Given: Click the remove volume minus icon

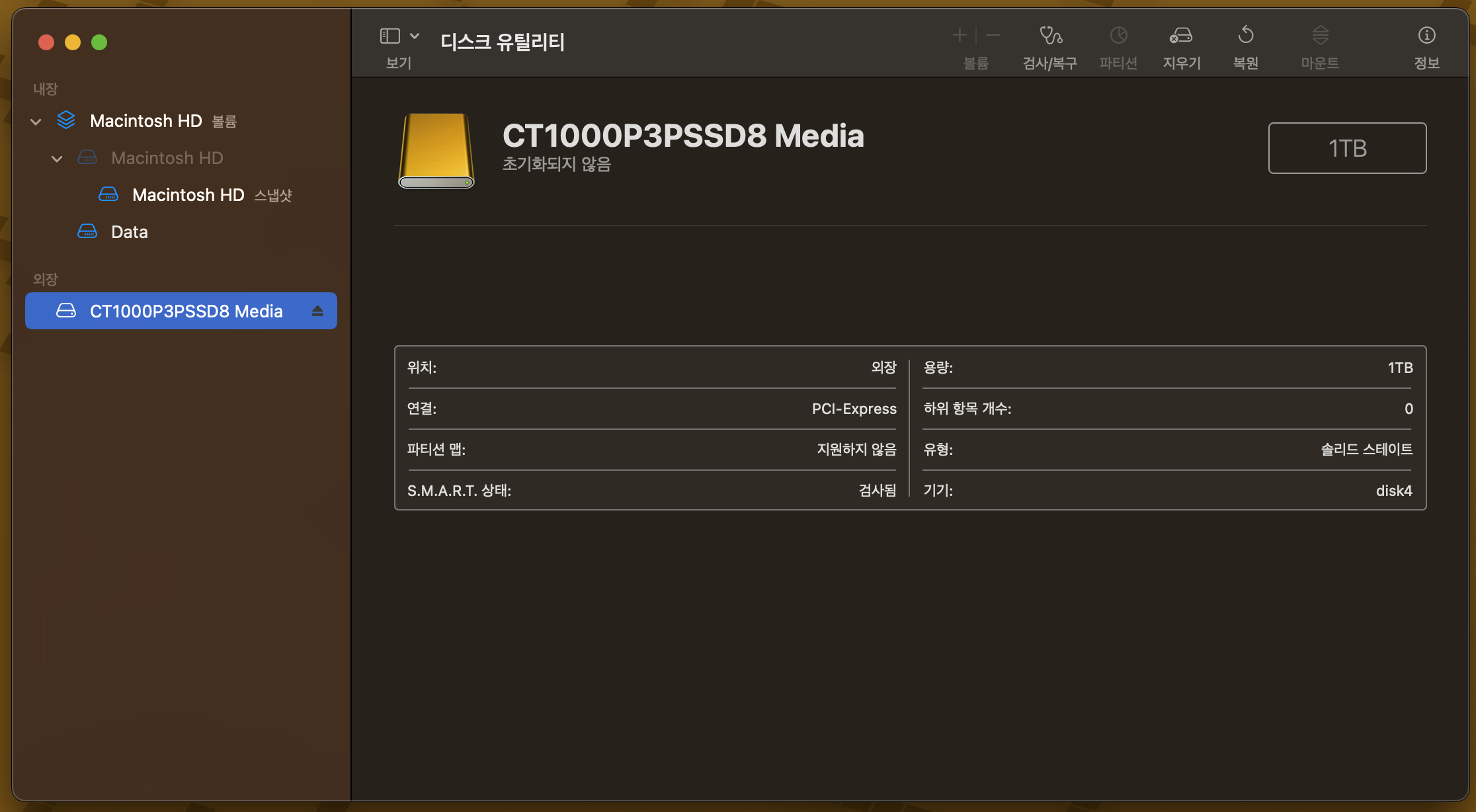Looking at the screenshot, I should click(993, 35).
